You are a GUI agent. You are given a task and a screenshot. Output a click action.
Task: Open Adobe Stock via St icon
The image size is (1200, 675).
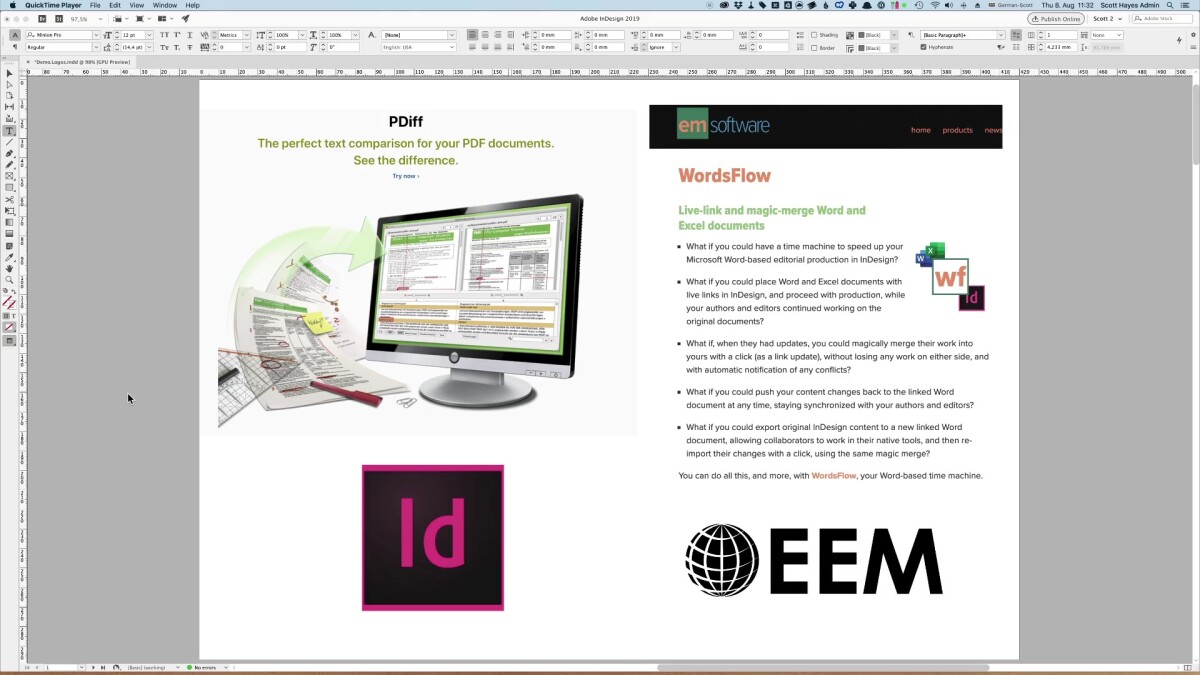59,18
